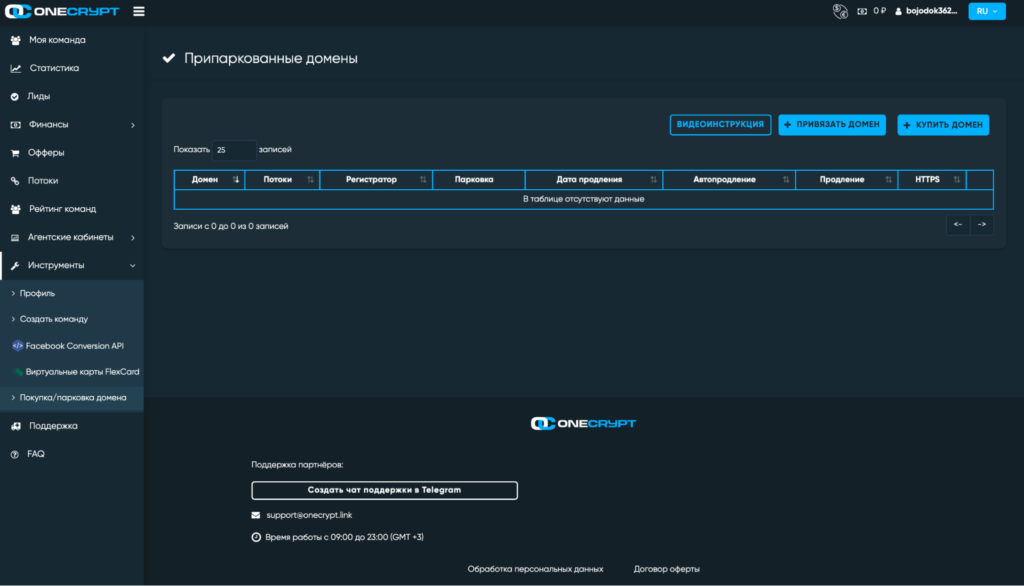The image size is (1024, 586).
Task: Click the Поддержка support icon
Action: click(16, 427)
